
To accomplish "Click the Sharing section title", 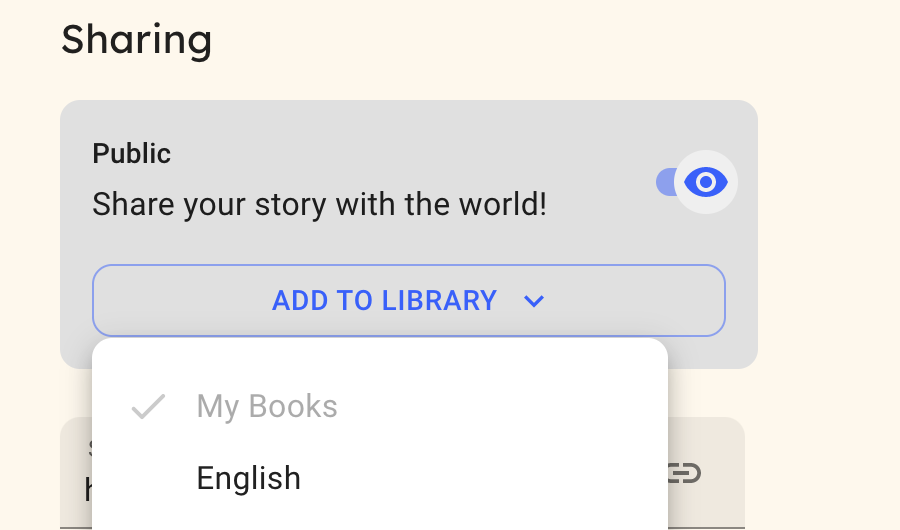I will click(x=137, y=40).
